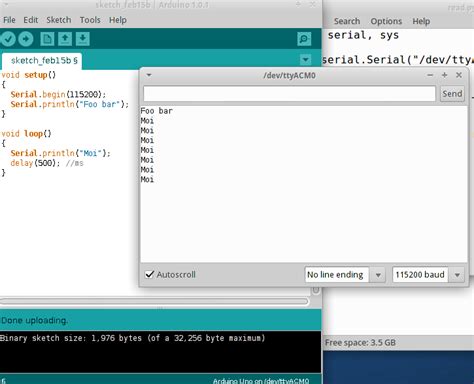Screen dimensions: 474x384
Task: Save the sketch with the Save icon
Action: (x=83, y=39)
